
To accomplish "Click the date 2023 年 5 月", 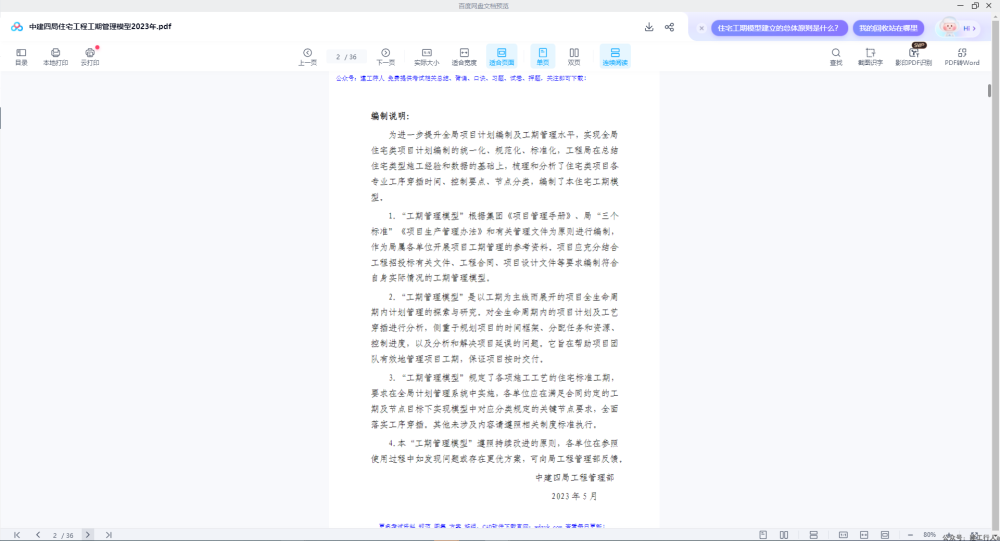I will 574,496.
